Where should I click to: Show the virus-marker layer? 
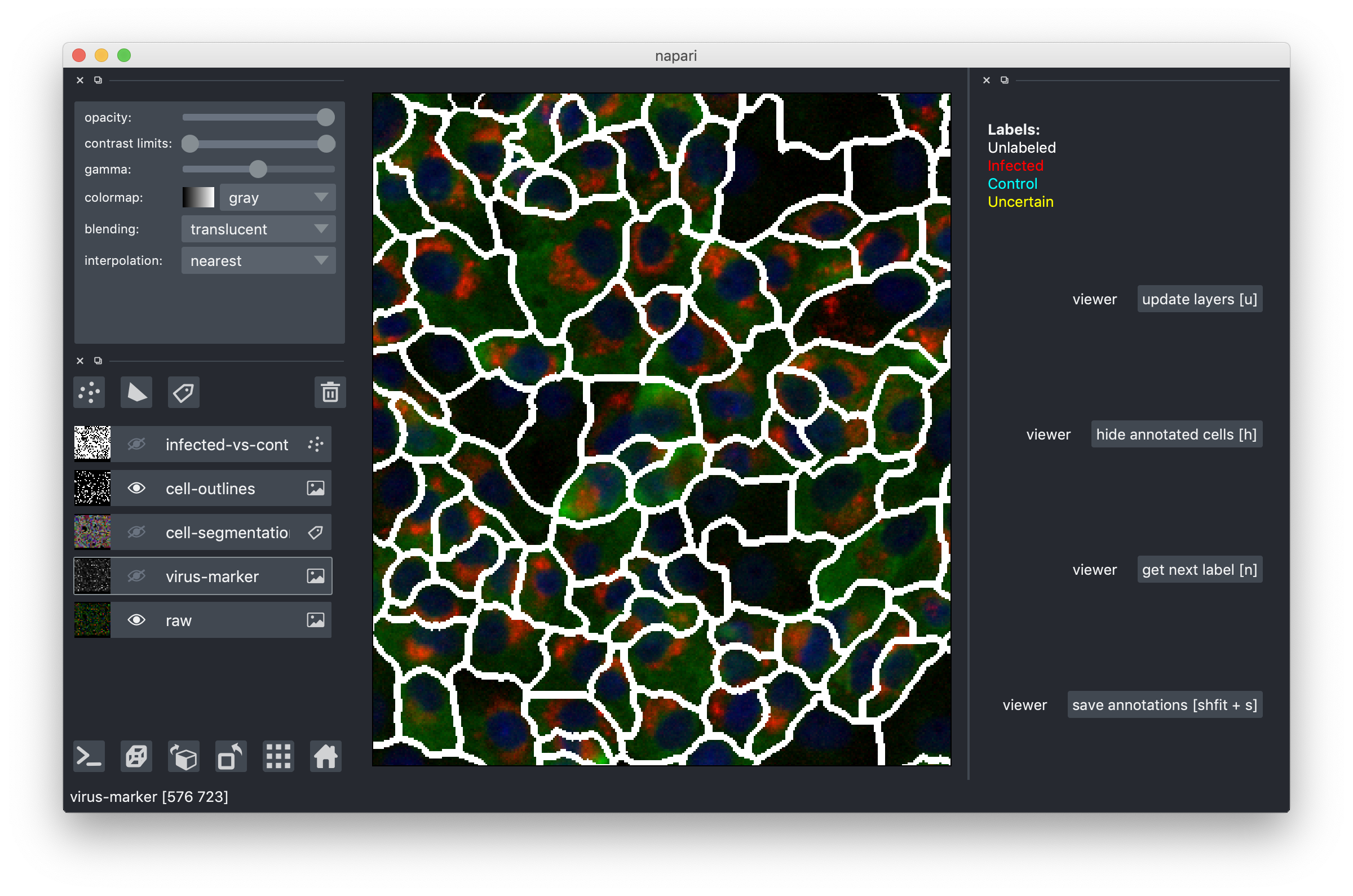pyautogui.click(x=136, y=576)
